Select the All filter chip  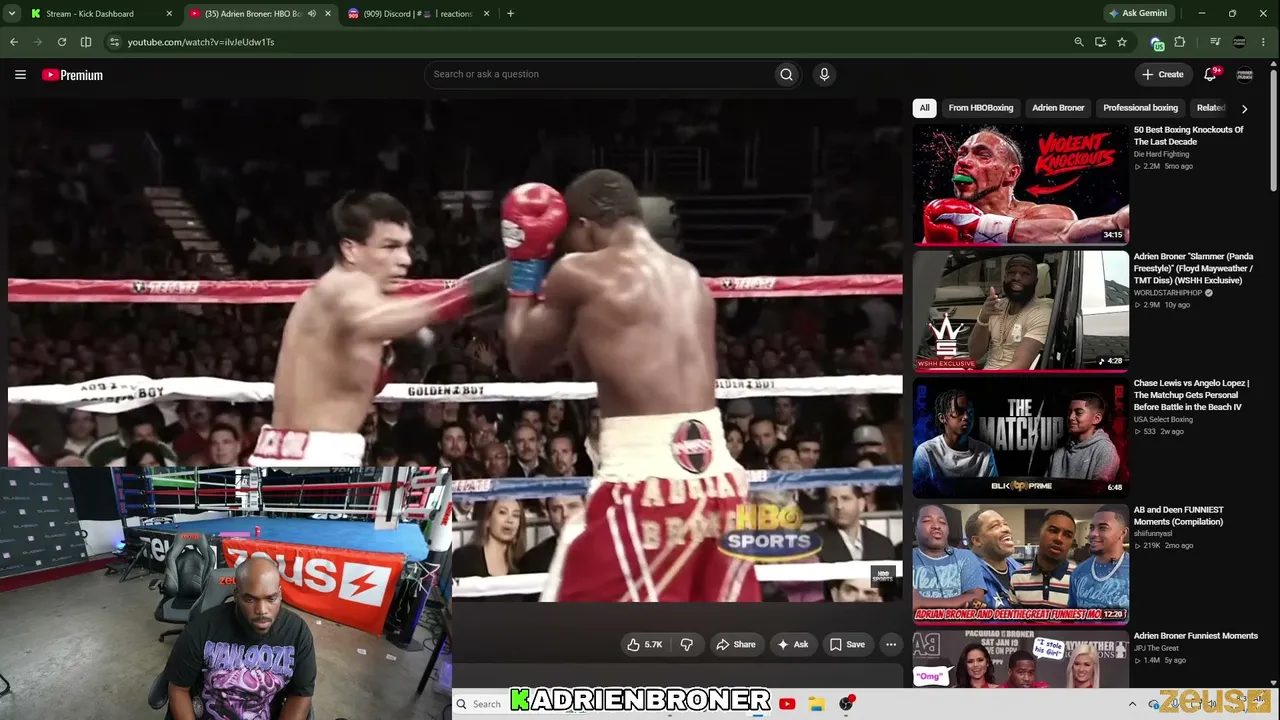(925, 108)
